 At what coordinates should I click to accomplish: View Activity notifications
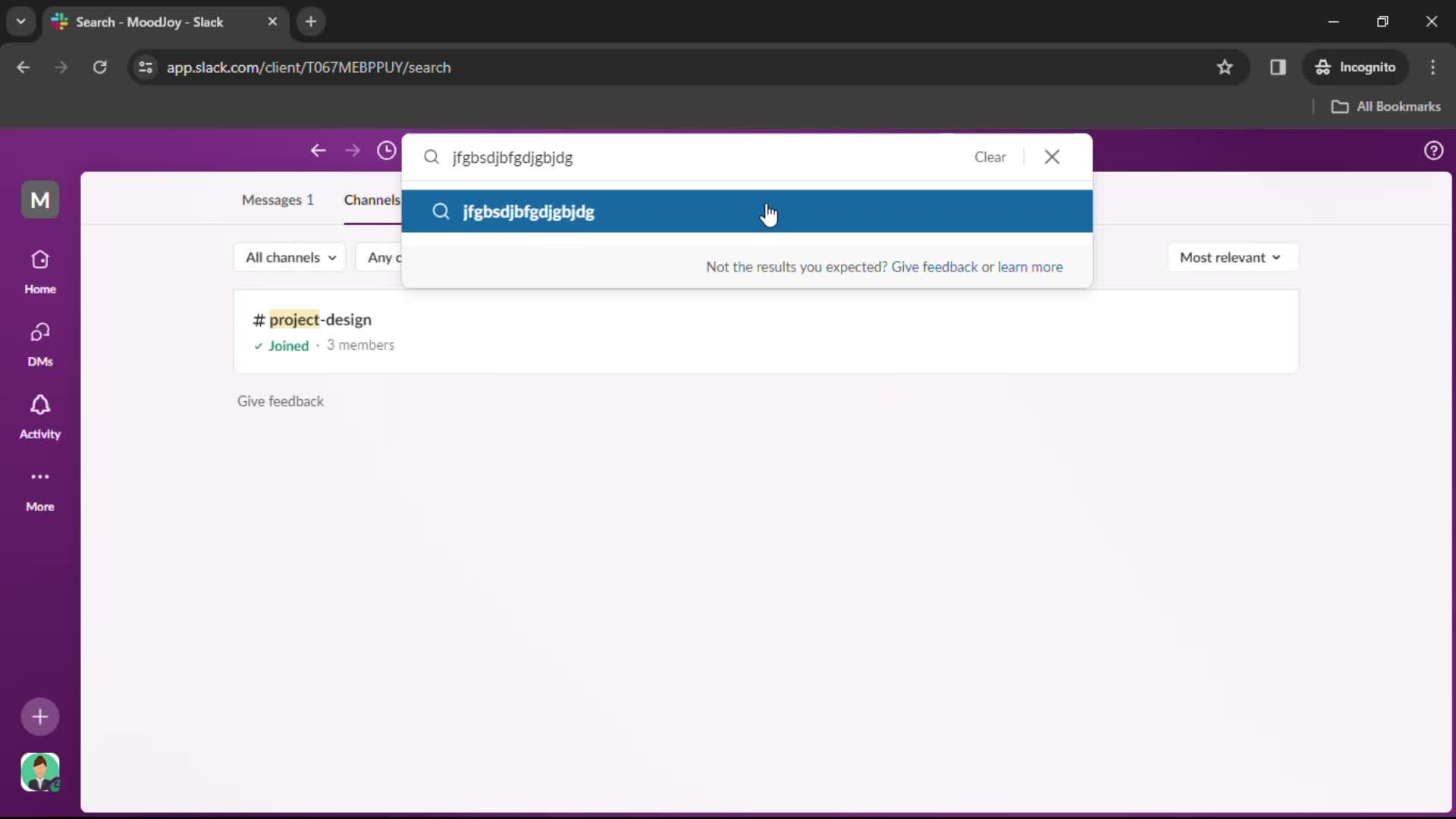tap(40, 416)
